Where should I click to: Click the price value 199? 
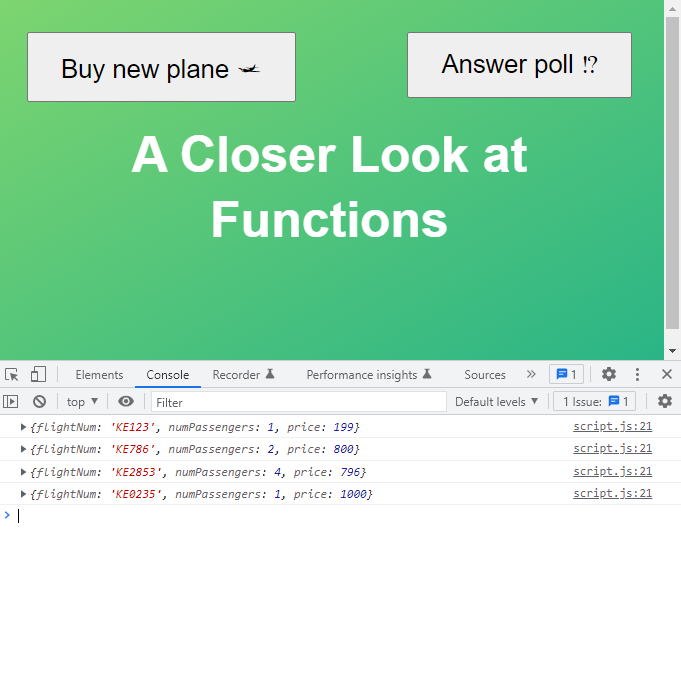(x=343, y=427)
